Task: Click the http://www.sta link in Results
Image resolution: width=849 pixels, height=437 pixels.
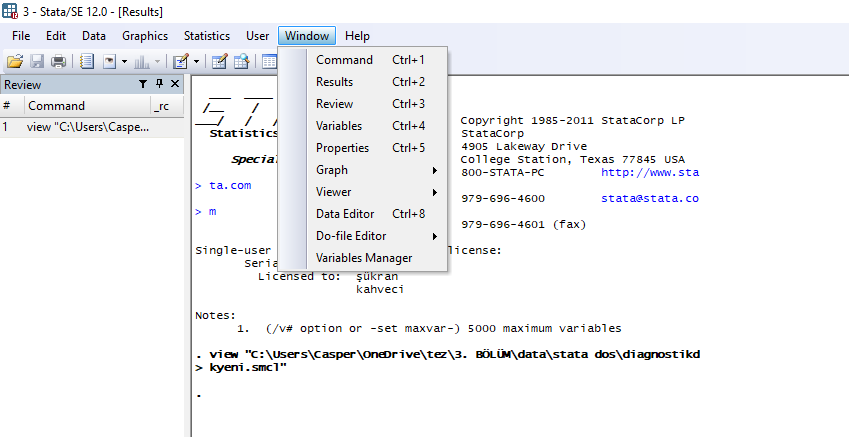Action: point(650,173)
